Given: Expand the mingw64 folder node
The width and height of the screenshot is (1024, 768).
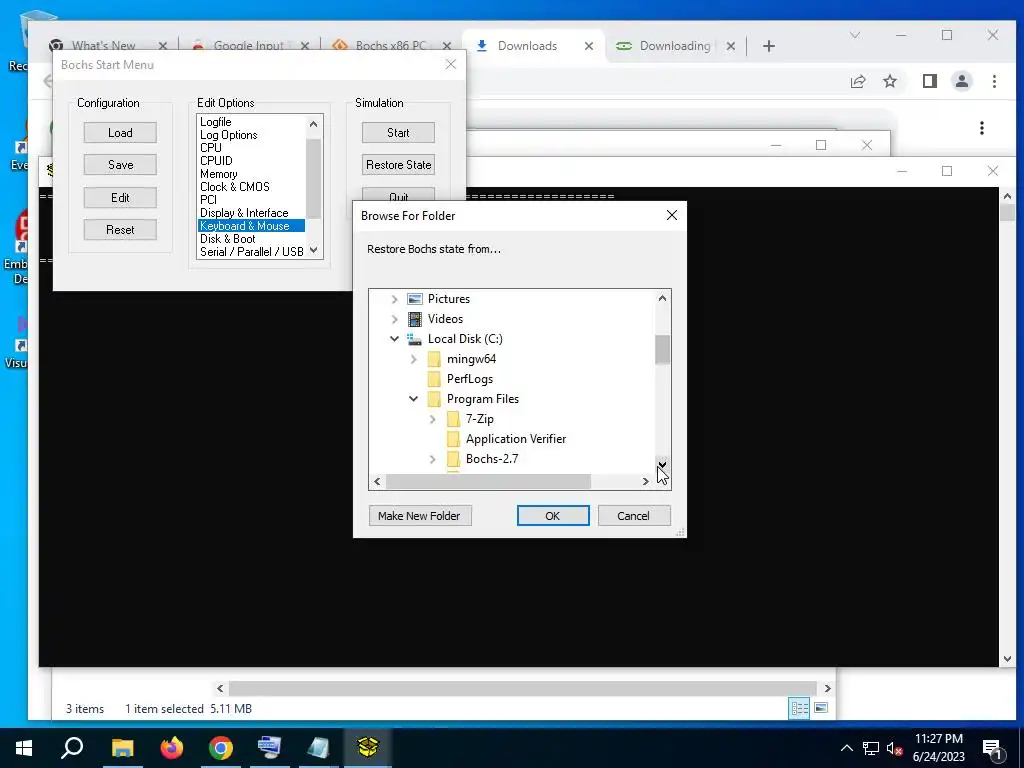Looking at the screenshot, I should [x=413, y=359].
